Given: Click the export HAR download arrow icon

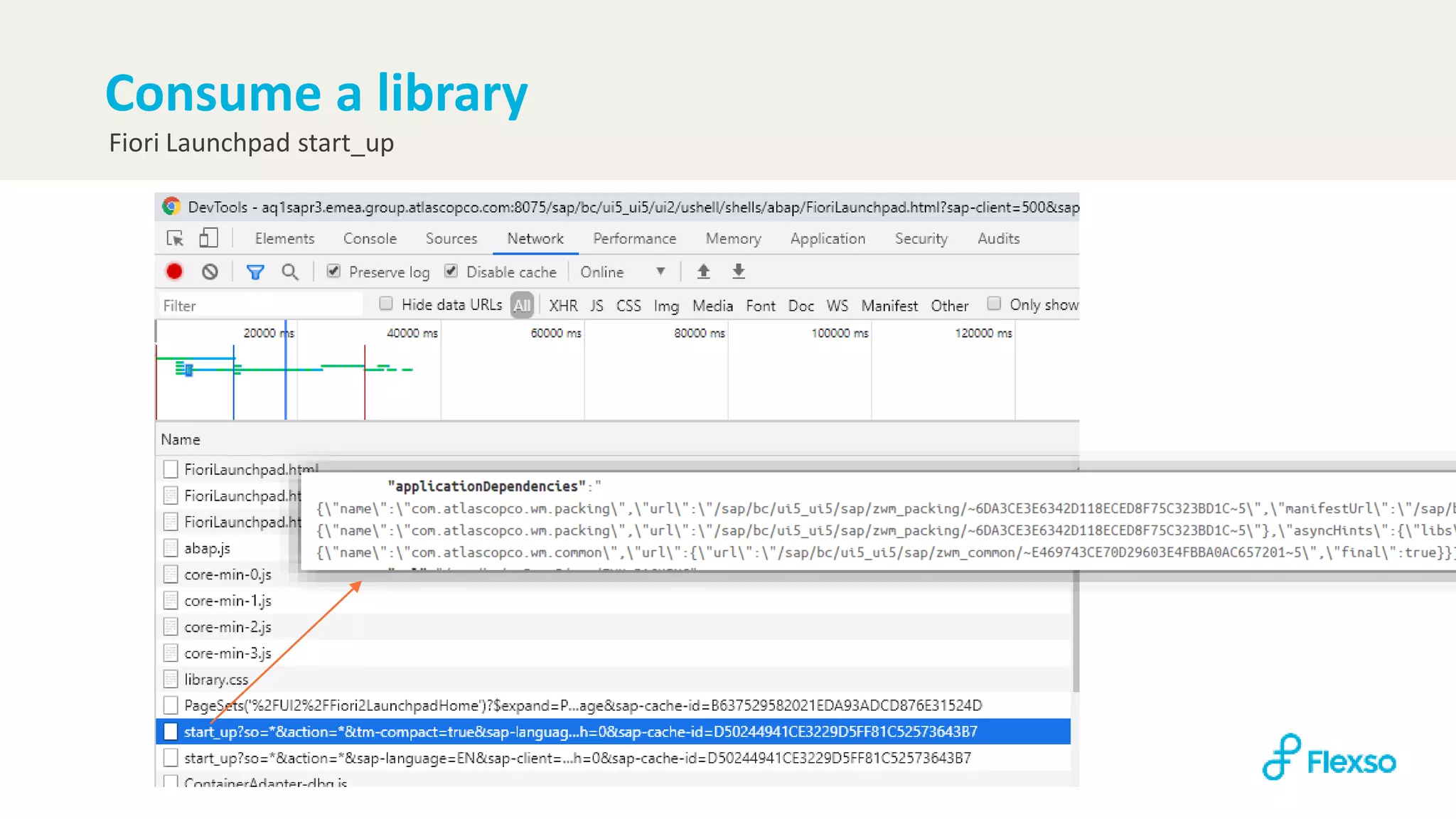Looking at the screenshot, I should coord(739,271).
